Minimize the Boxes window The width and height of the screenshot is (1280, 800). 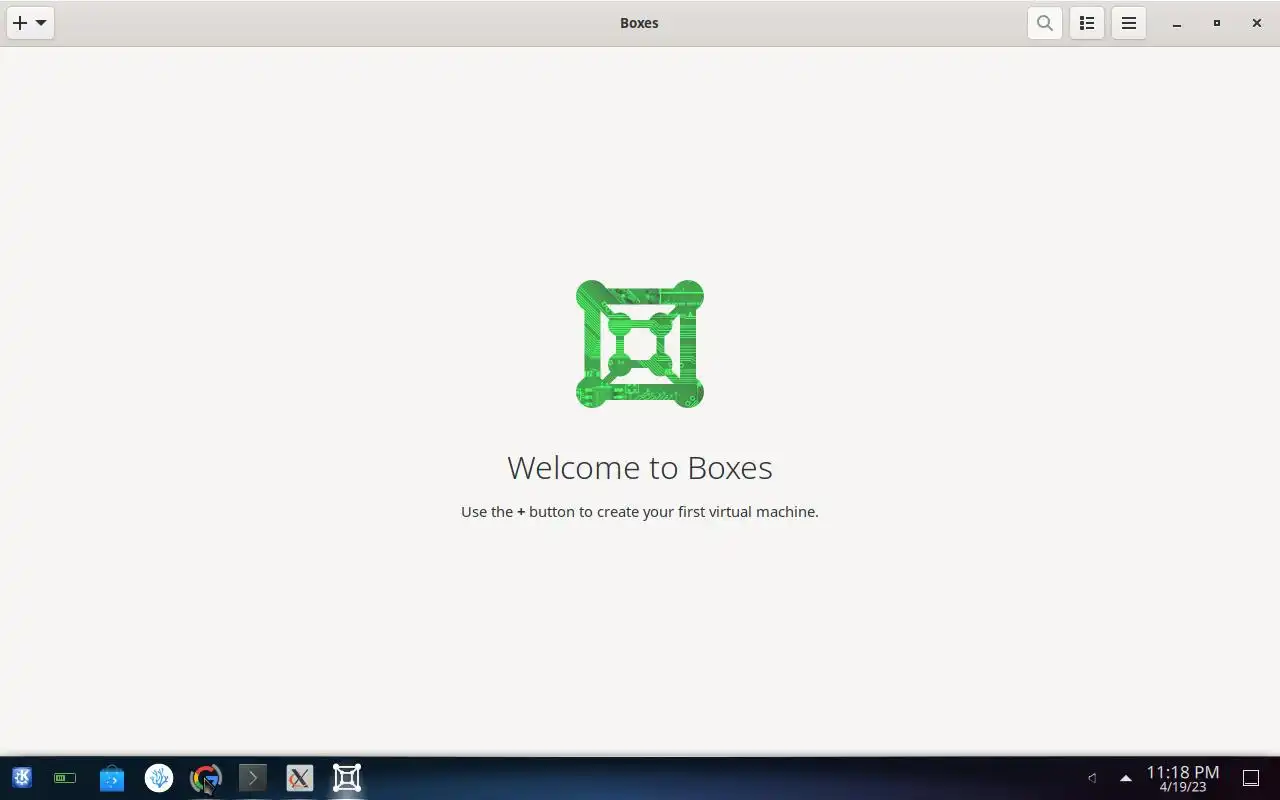point(1177,23)
